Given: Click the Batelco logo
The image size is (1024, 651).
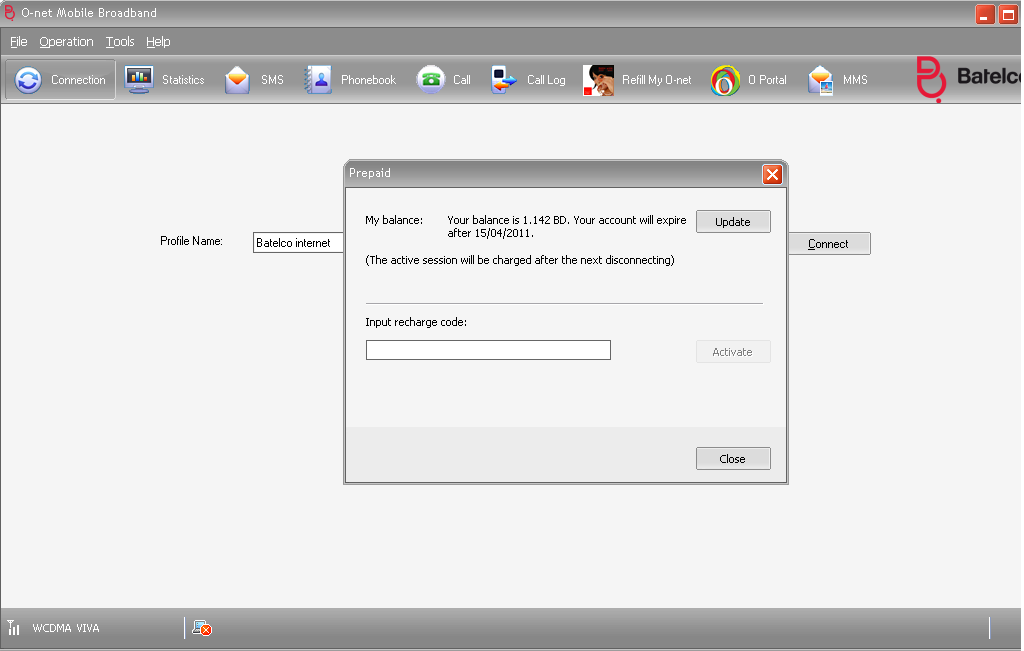Looking at the screenshot, I should coord(968,78).
